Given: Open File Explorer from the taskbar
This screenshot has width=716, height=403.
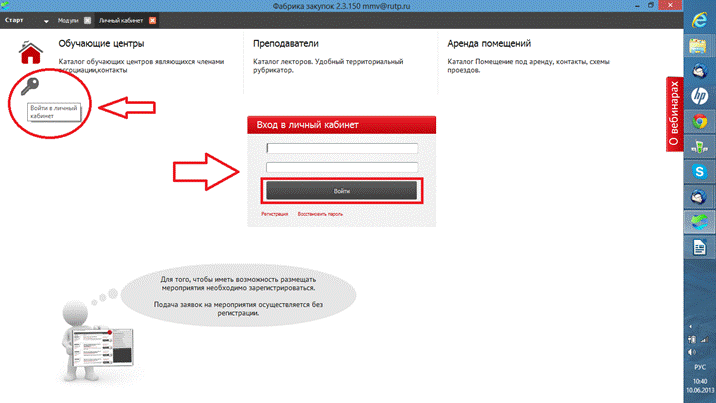Looking at the screenshot, I should coord(699,46).
